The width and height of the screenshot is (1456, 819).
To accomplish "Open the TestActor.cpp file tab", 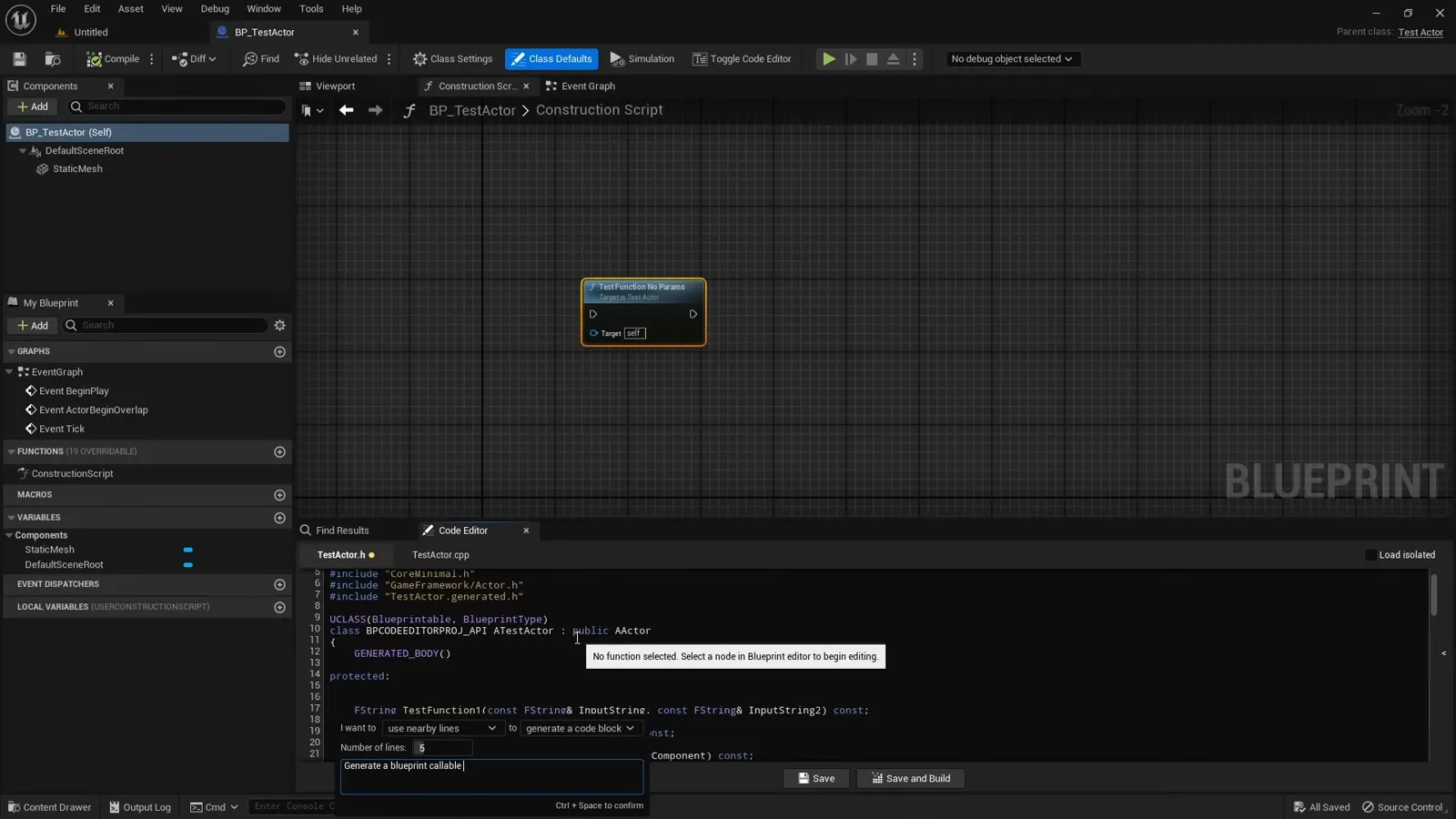I will 440,555.
